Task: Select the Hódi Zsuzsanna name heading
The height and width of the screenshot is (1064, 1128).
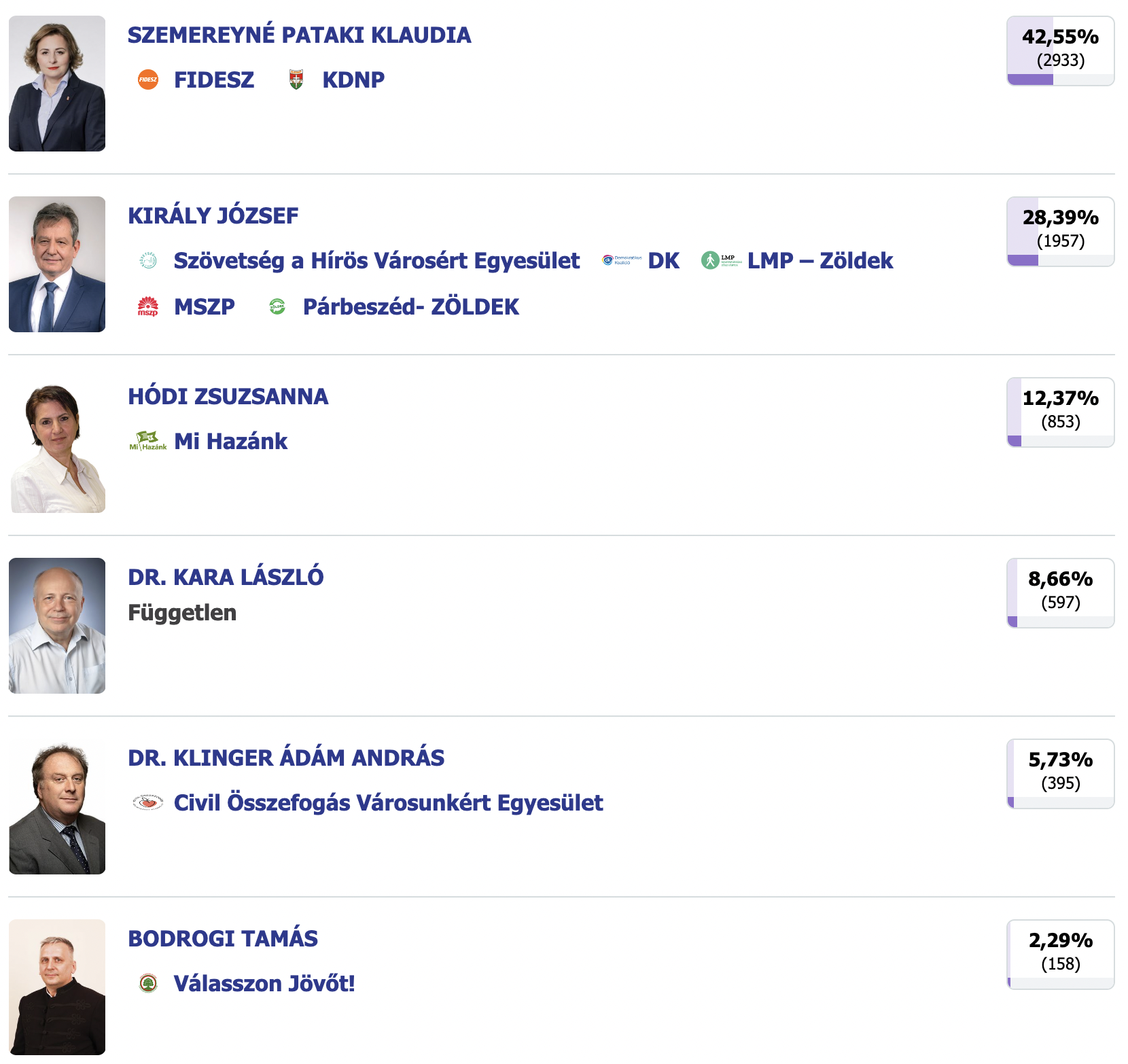Action: point(228,396)
